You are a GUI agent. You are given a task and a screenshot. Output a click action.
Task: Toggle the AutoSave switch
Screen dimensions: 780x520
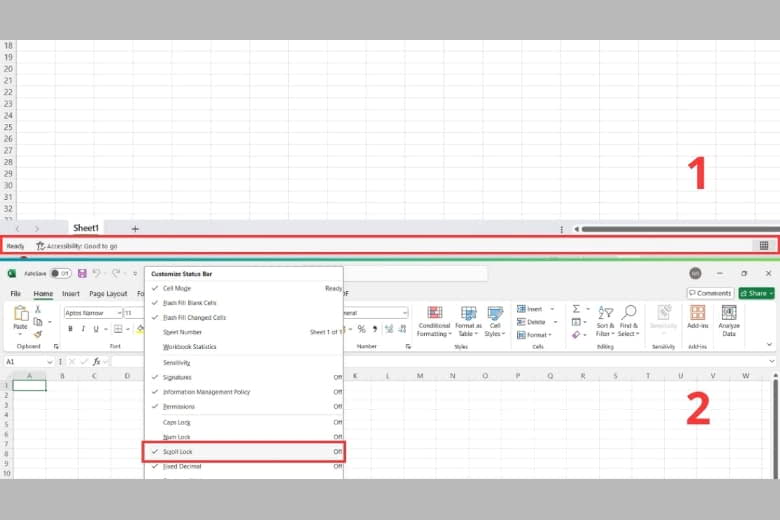click(x=60, y=273)
